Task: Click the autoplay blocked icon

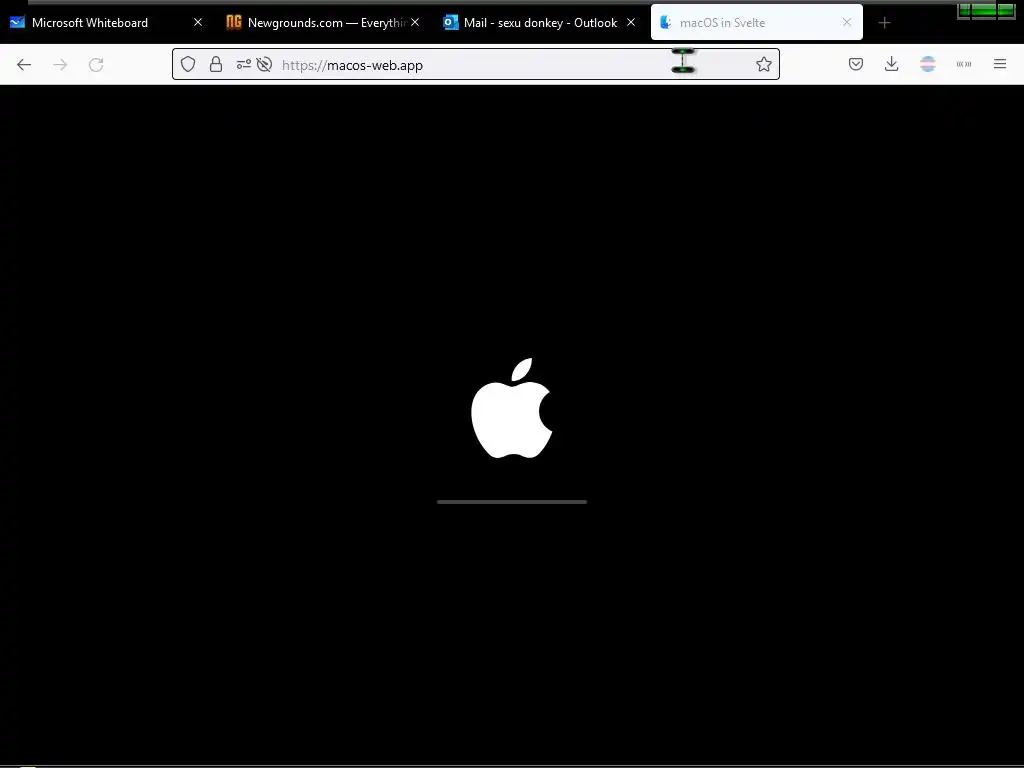Action: pos(264,64)
